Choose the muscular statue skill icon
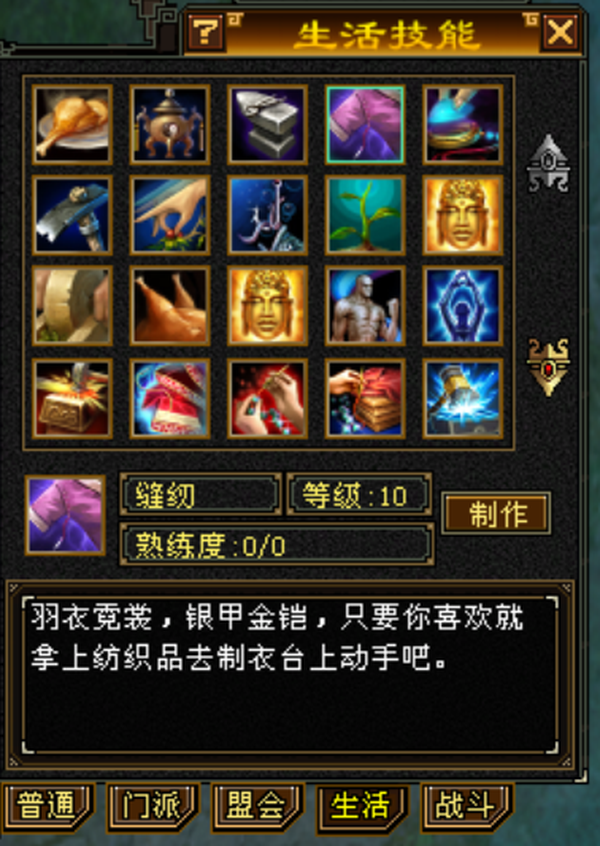The height and width of the screenshot is (846, 600). click(365, 306)
